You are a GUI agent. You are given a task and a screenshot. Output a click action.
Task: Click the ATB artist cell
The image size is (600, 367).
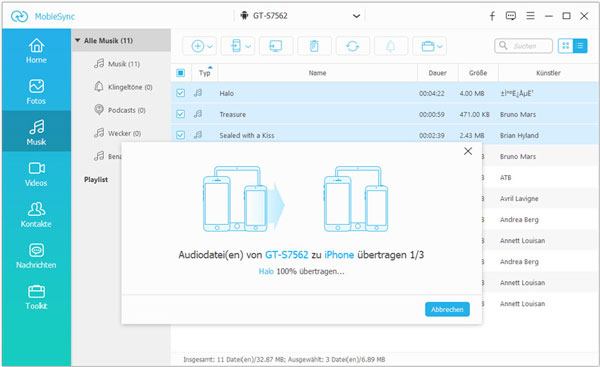tap(505, 178)
